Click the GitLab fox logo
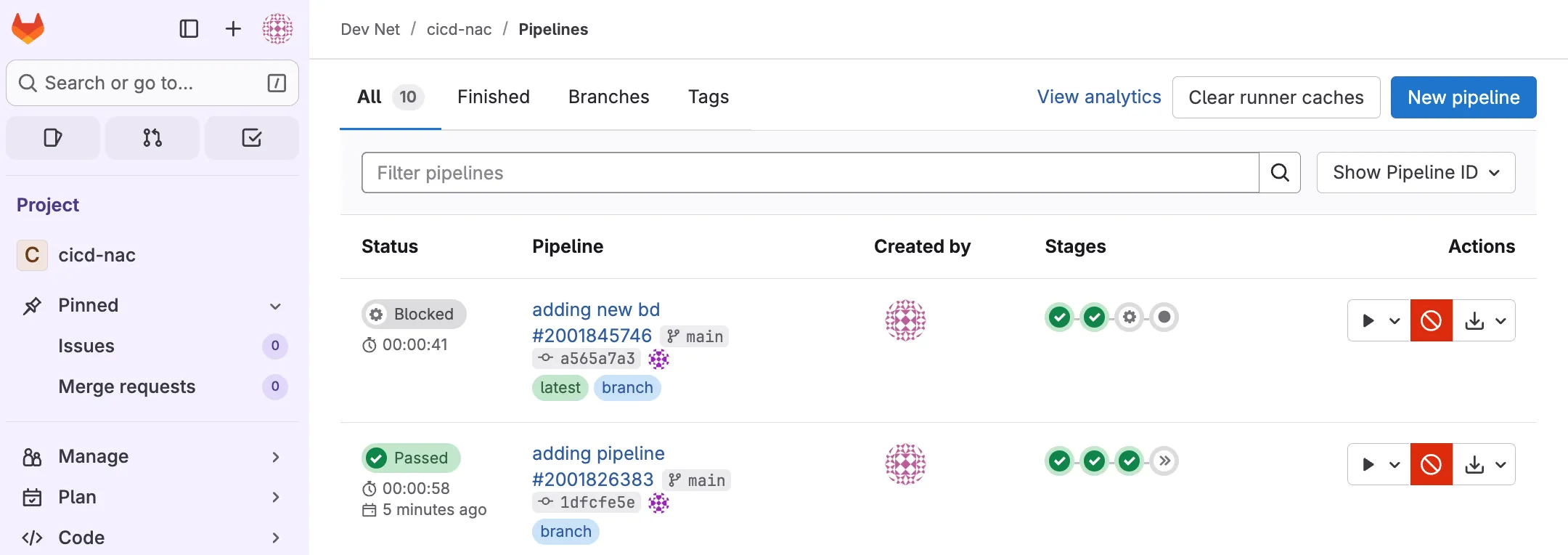This screenshot has width=1568, height=555. point(28,29)
